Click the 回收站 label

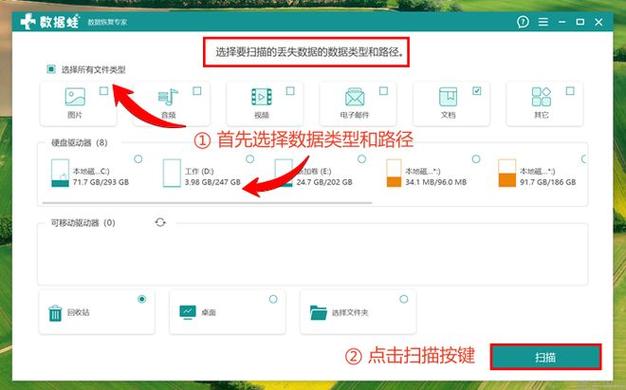pos(78,312)
